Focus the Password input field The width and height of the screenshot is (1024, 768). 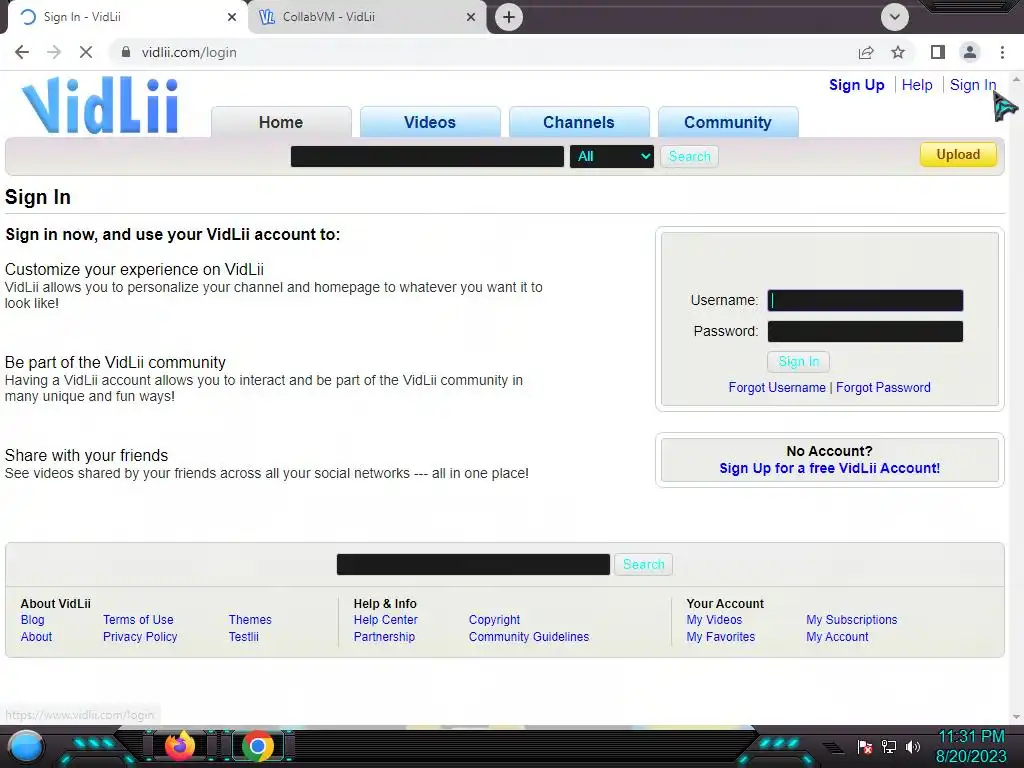pos(865,331)
